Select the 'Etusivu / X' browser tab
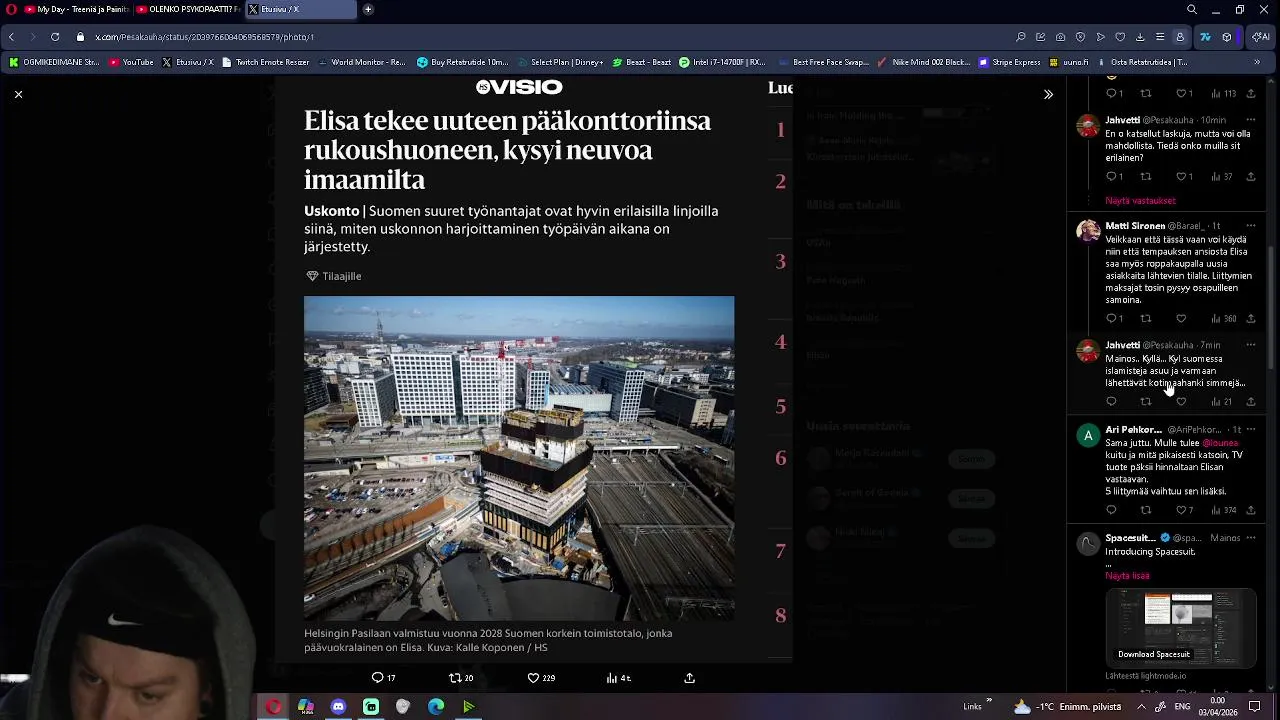Image resolution: width=1280 pixels, height=720 pixels. pos(300,9)
